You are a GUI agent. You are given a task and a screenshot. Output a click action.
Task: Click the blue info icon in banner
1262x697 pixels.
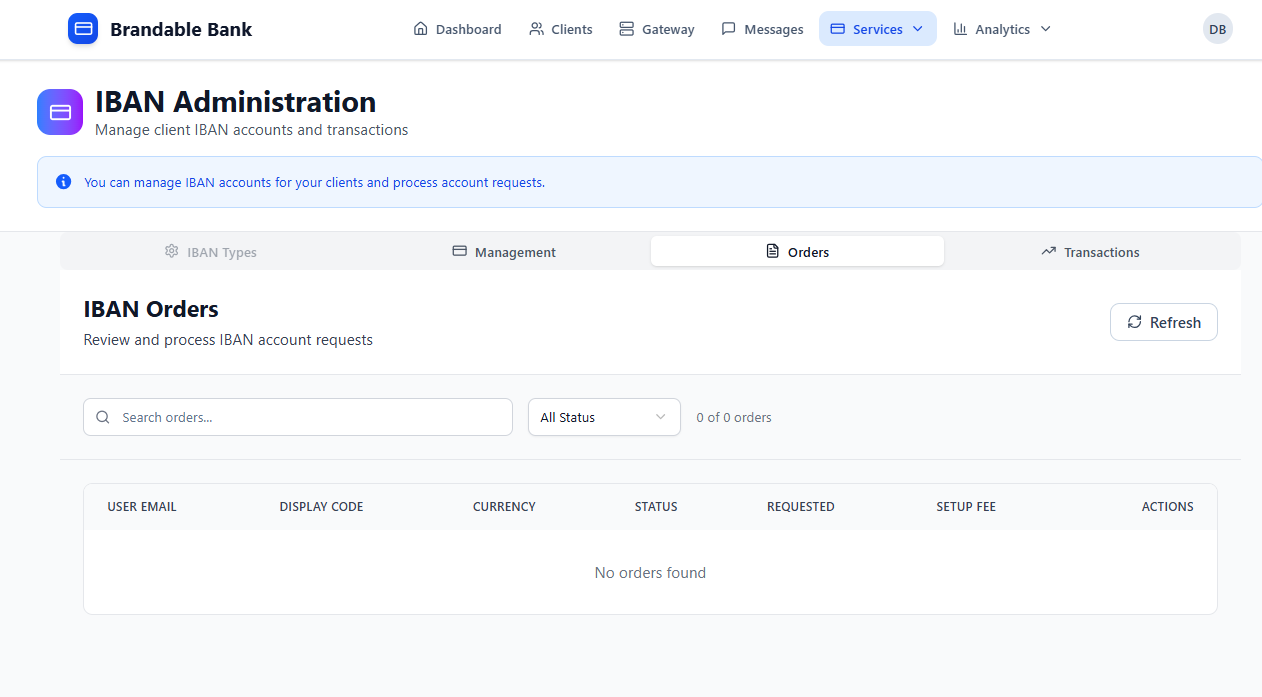coord(64,182)
